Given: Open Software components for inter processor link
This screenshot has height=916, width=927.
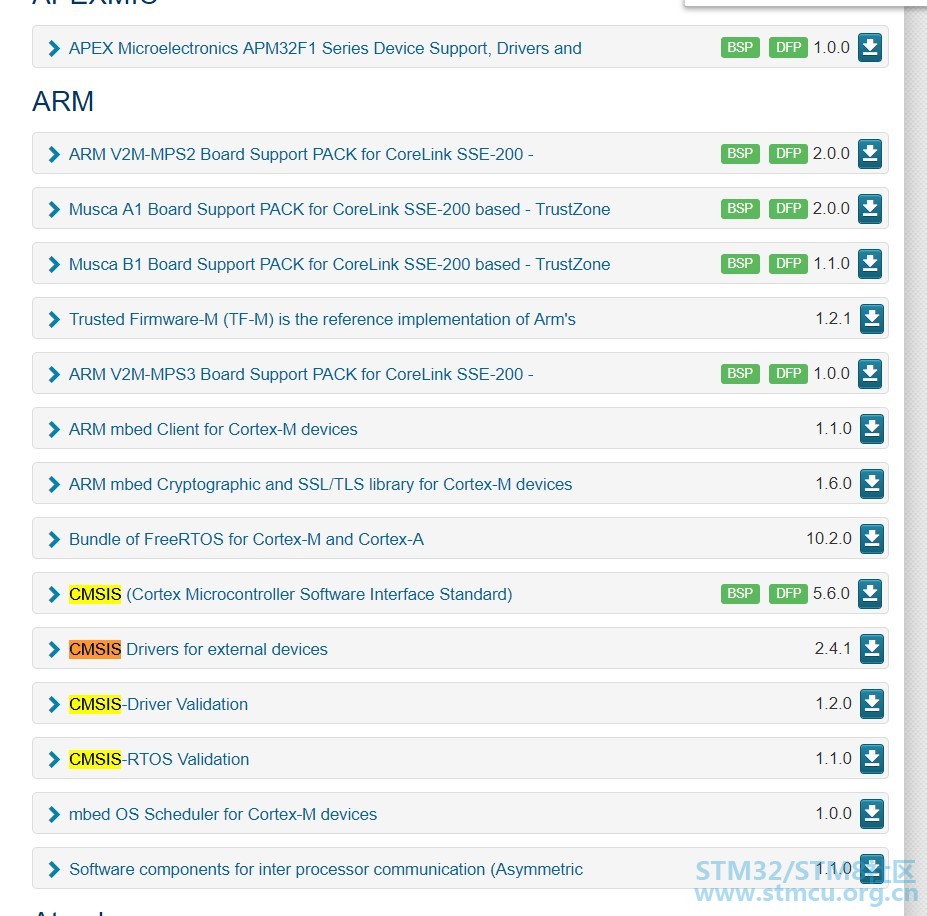Looking at the screenshot, I should 326,869.
